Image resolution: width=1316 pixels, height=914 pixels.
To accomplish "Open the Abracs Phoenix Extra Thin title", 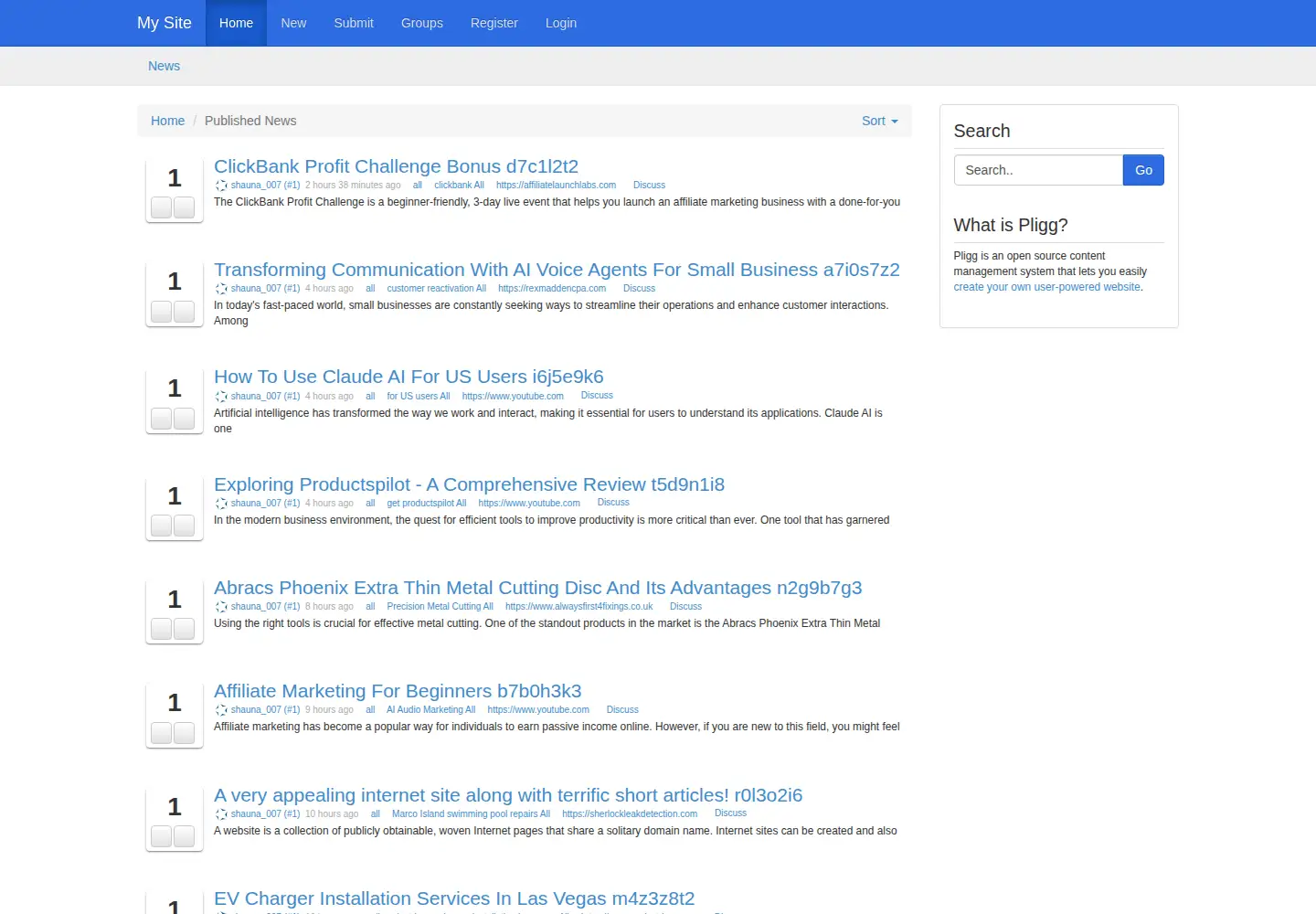I will [538, 588].
